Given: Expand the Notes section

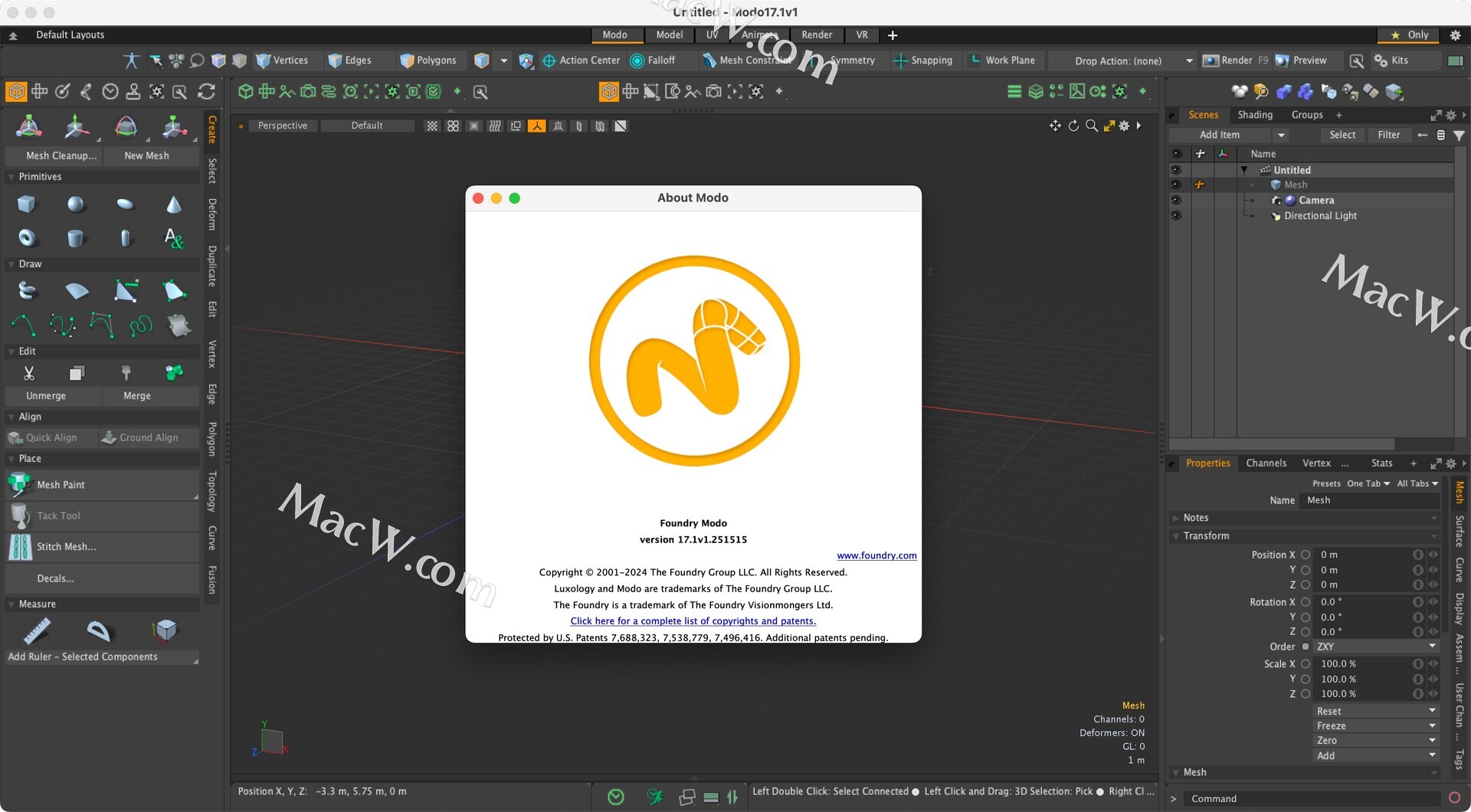Looking at the screenshot, I should point(1176,518).
